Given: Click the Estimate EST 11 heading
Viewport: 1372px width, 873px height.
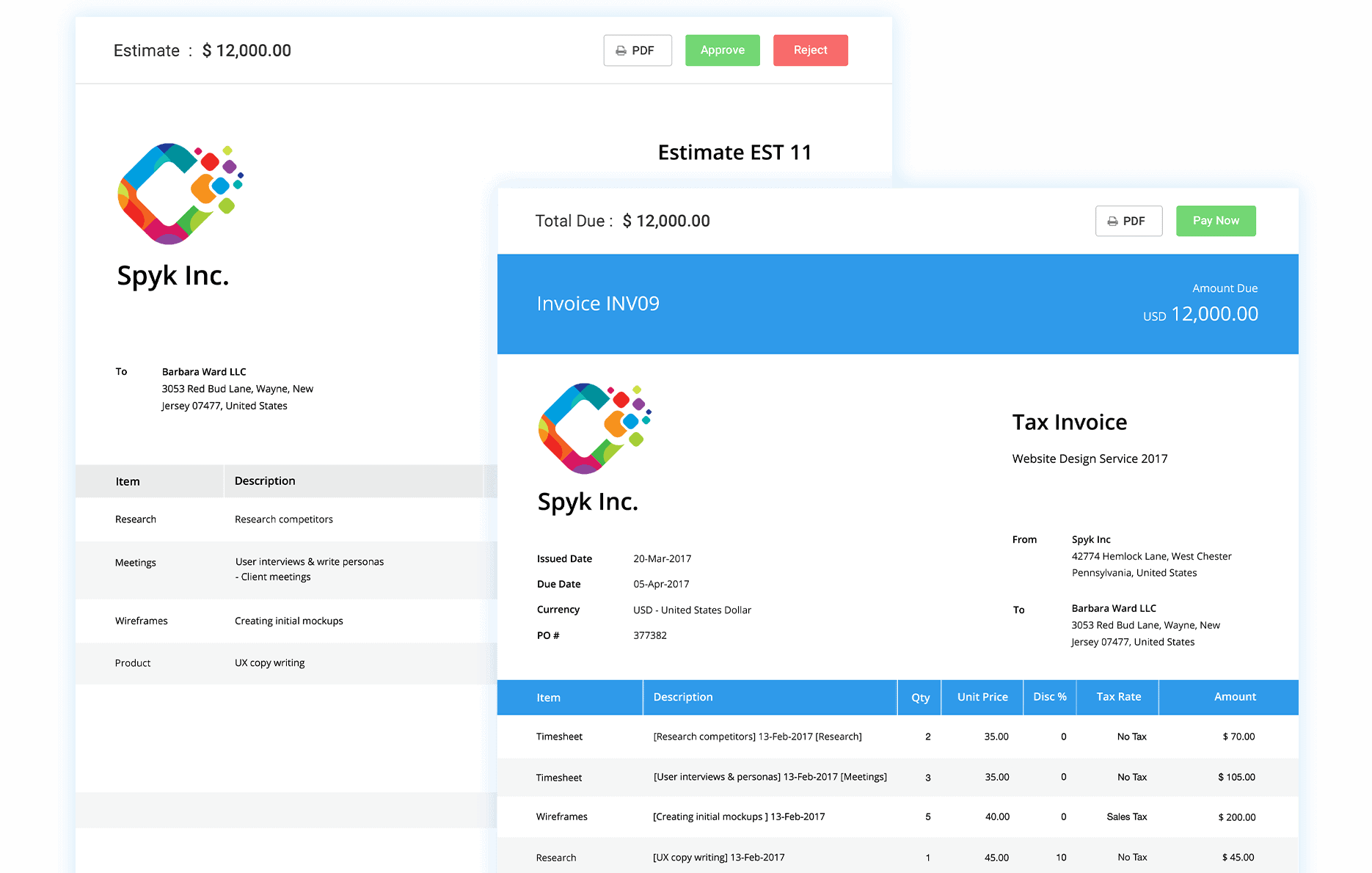Looking at the screenshot, I should 734,153.
